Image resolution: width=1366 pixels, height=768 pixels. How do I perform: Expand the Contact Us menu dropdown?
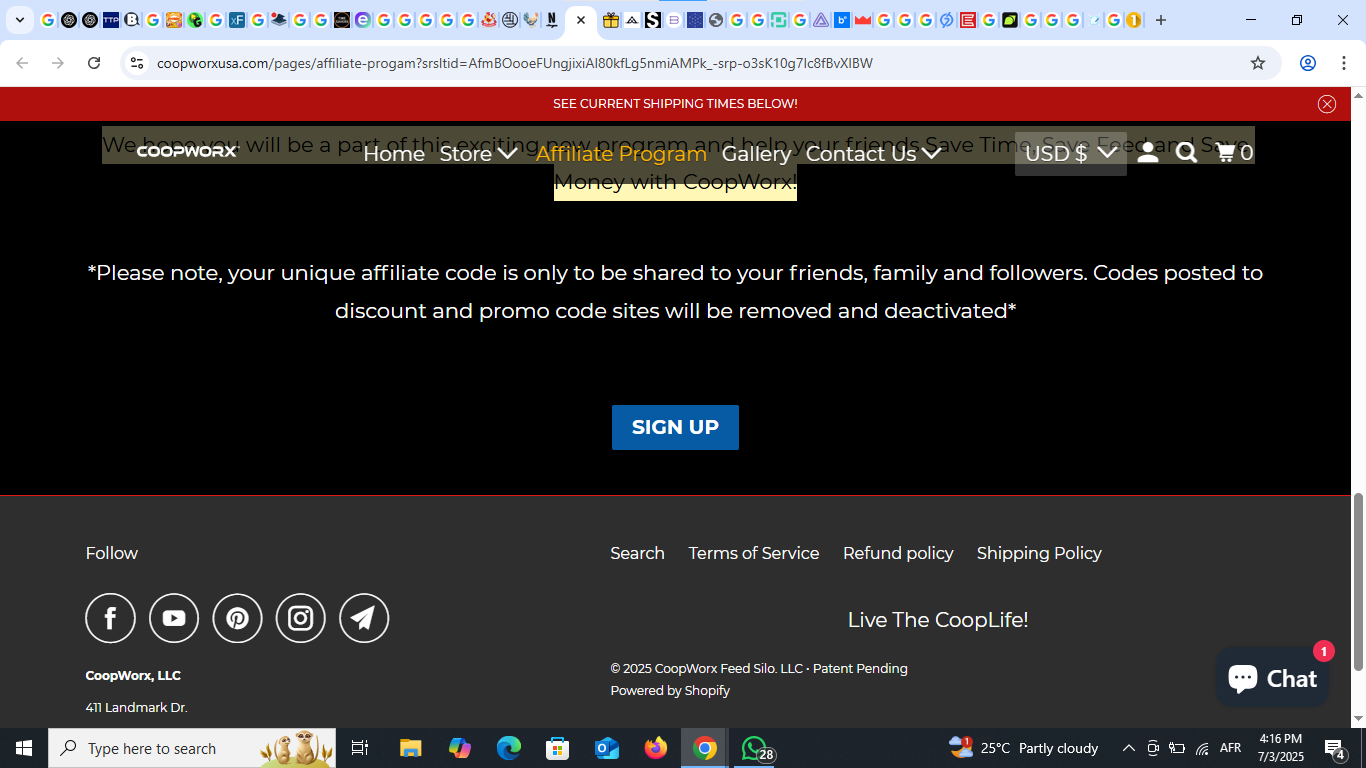[x=873, y=153]
